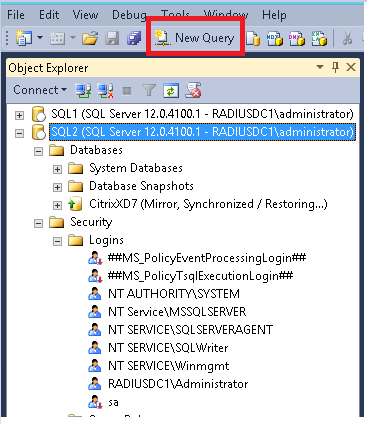Open the Help menu
Image resolution: width=367 pixels, height=424 pixels.
(x=274, y=15)
